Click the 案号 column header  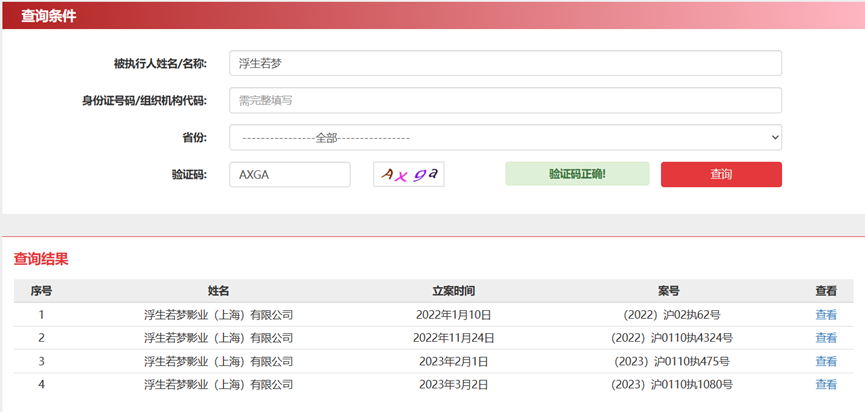(668, 291)
